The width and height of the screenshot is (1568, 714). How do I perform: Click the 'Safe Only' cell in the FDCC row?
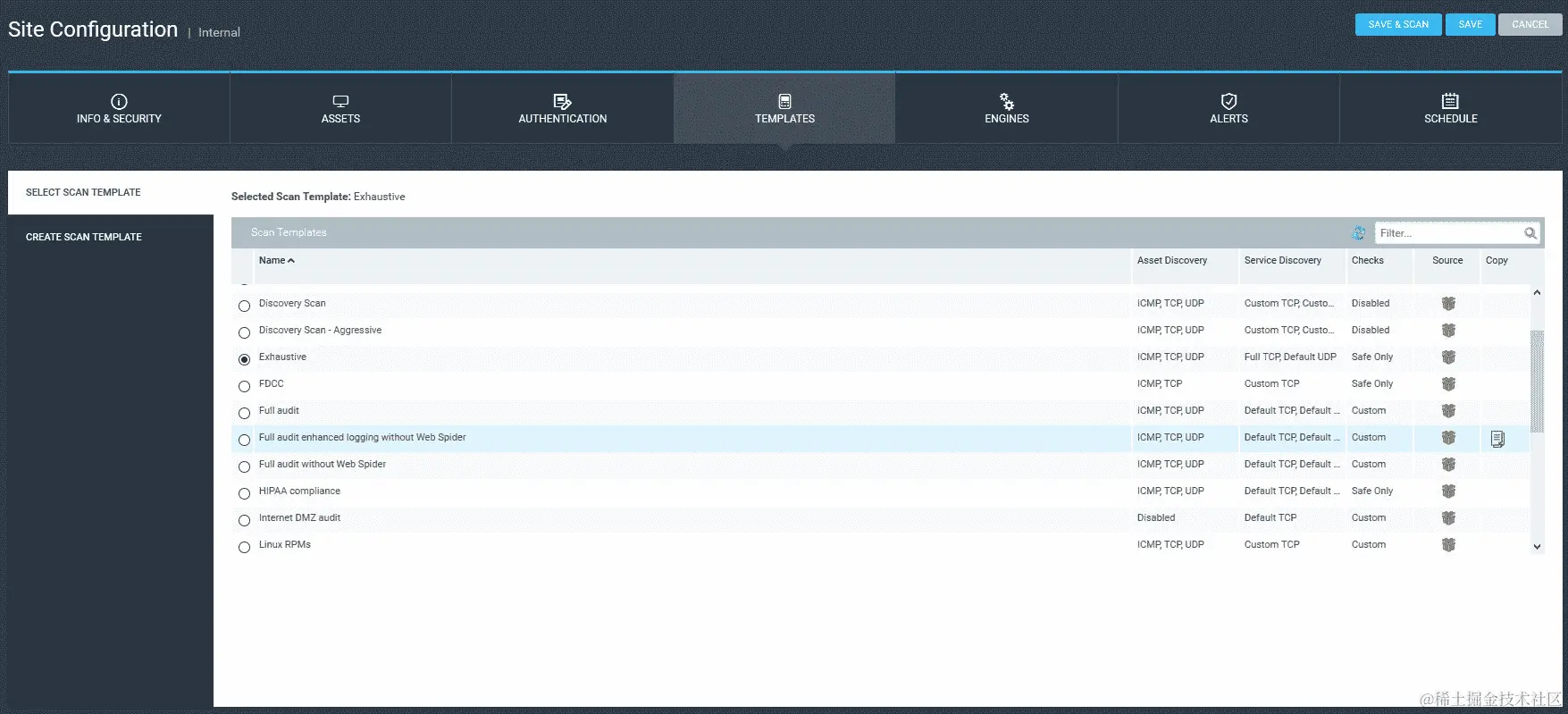pos(1371,384)
